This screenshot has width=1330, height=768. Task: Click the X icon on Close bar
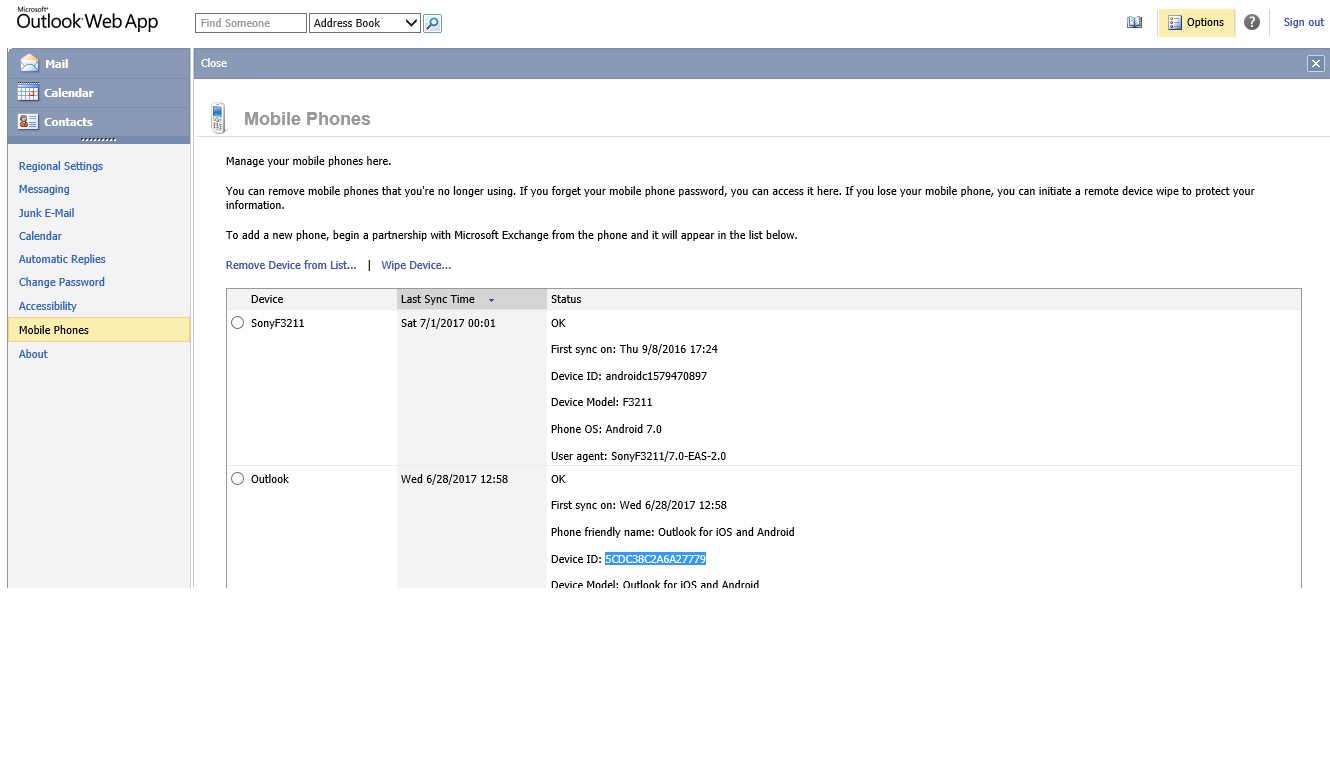pyautogui.click(x=1315, y=63)
